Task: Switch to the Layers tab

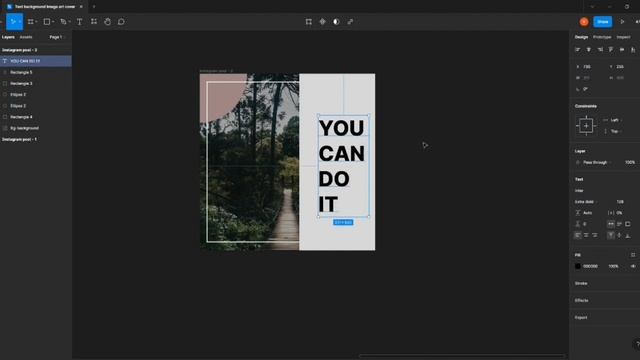Action: point(8,37)
